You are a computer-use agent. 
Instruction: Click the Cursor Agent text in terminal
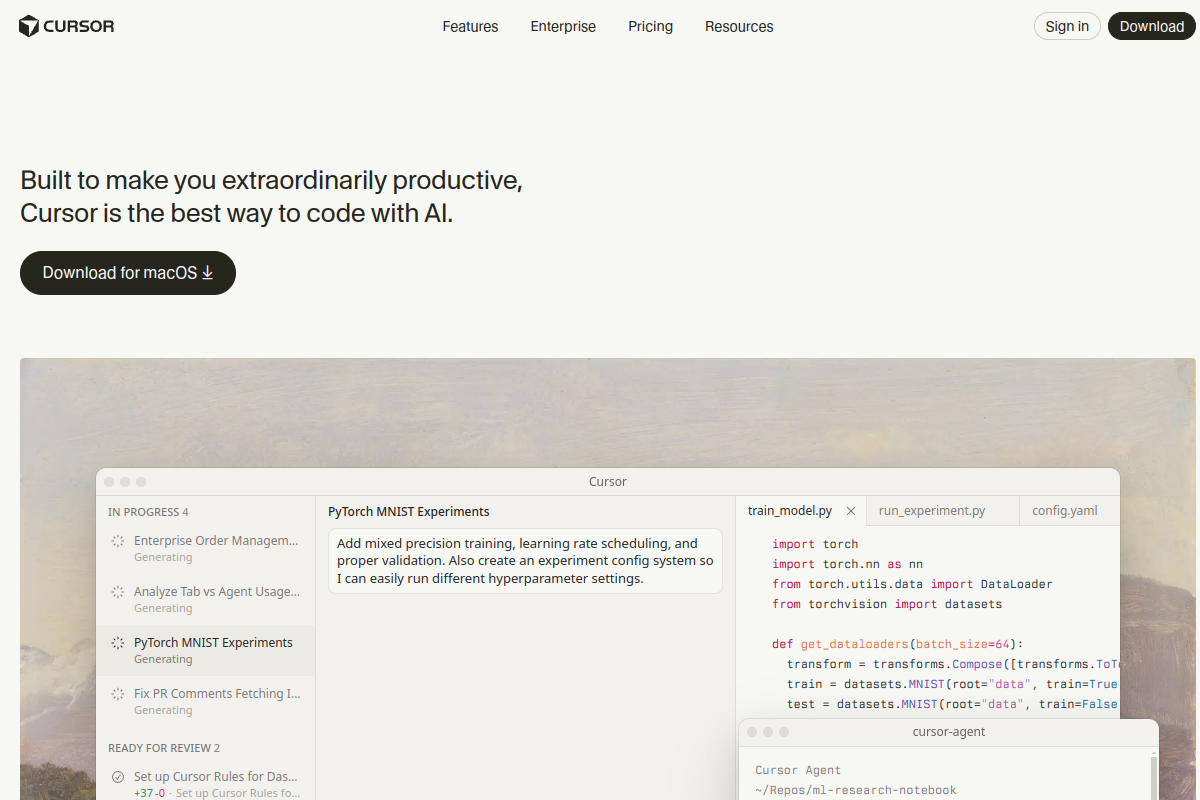[798, 770]
